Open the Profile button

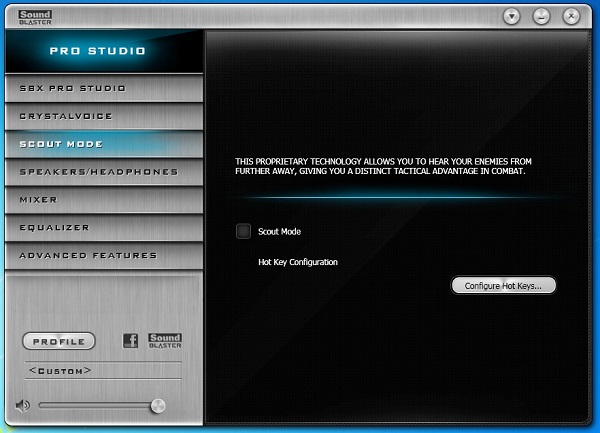pos(59,341)
